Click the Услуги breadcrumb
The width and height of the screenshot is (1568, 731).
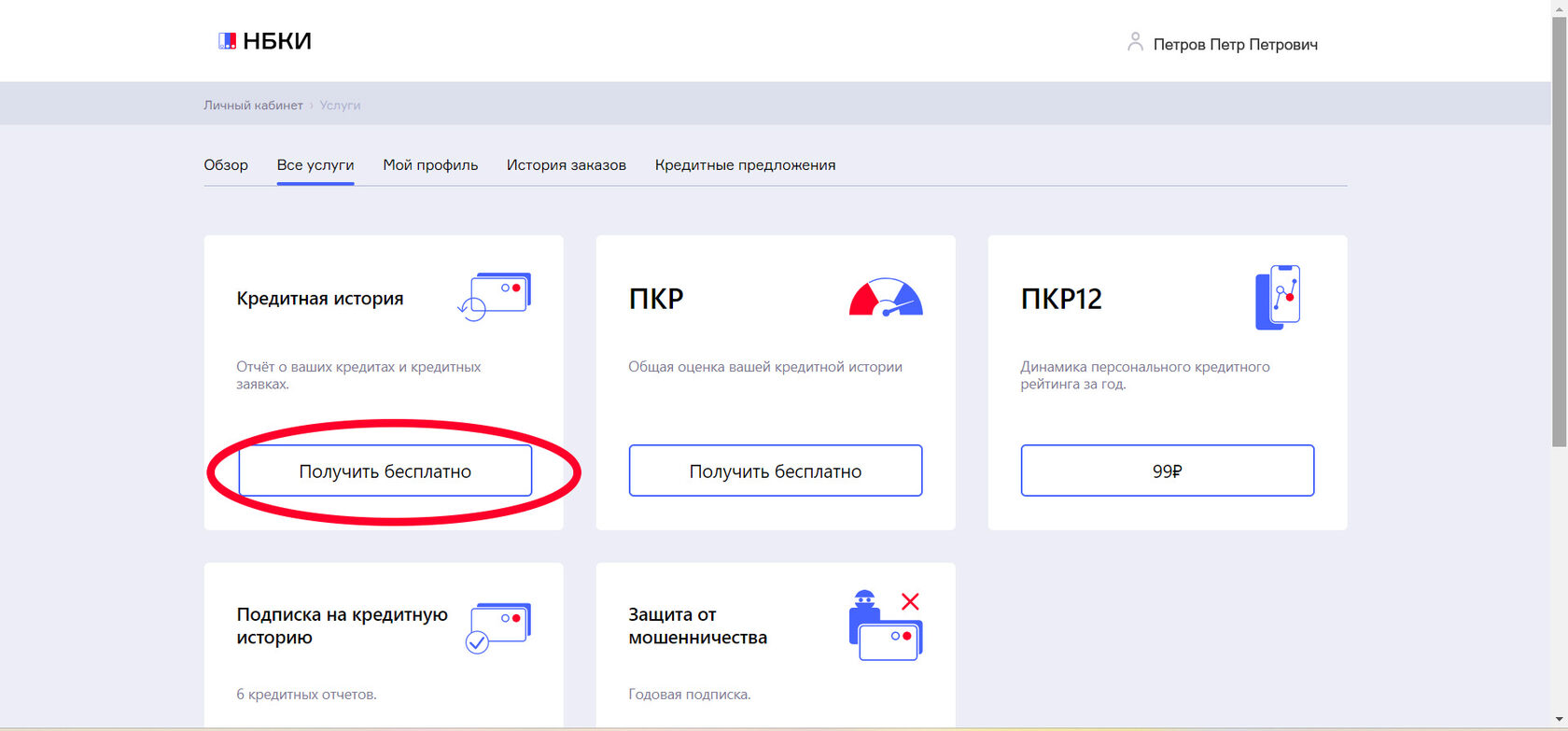(340, 105)
